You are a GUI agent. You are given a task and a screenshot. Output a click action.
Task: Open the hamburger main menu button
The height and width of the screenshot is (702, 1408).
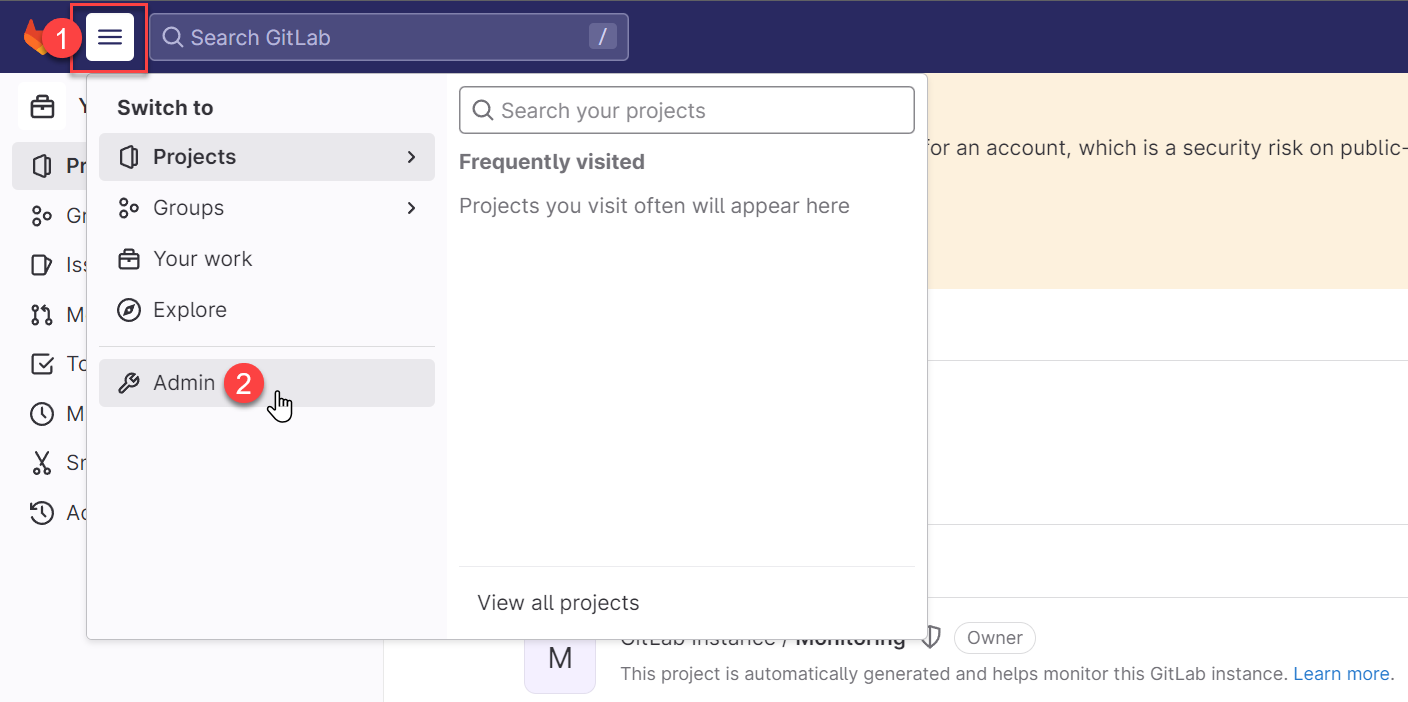(x=110, y=37)
